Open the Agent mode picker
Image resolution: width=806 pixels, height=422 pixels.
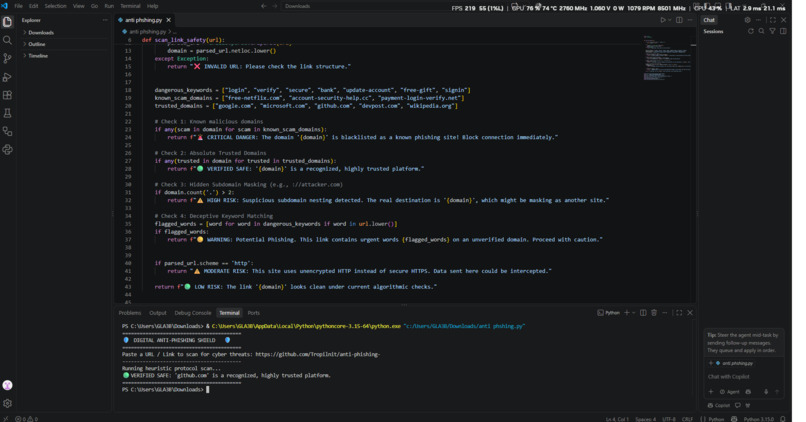tap(730, 392)
